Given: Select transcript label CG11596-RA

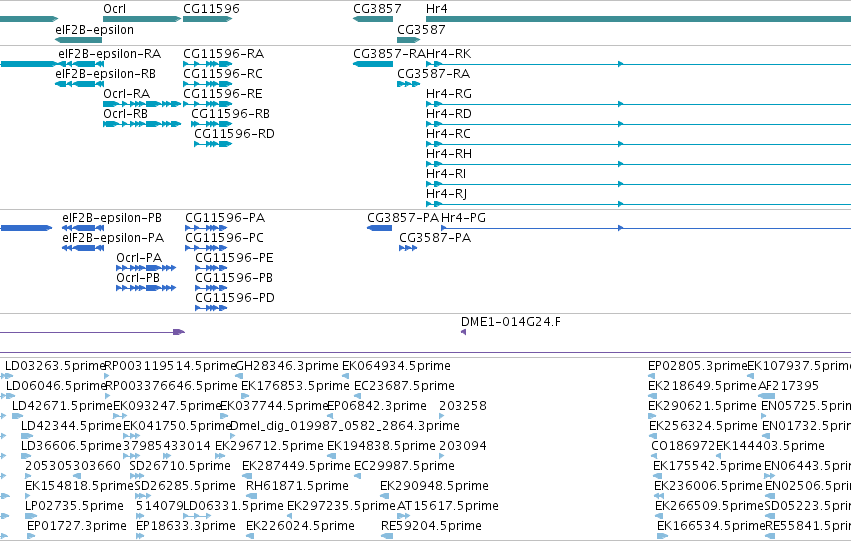Looking at the screenshot, I should 224,54.
